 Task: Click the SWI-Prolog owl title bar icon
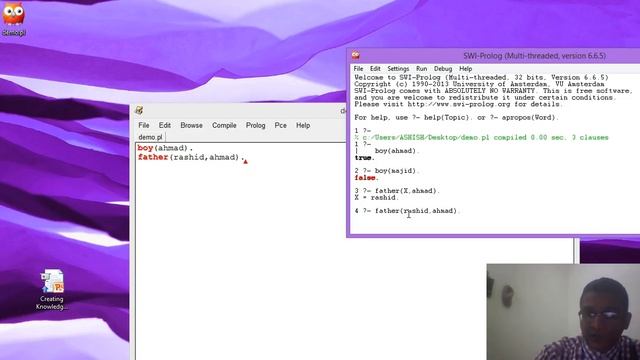[x=356, y=56]
